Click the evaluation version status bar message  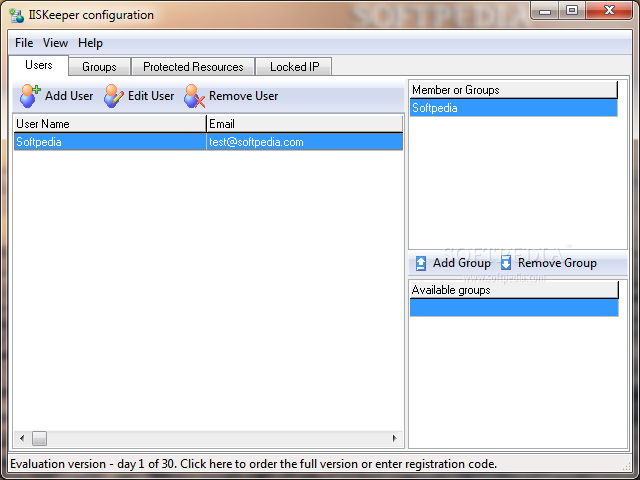253,464
